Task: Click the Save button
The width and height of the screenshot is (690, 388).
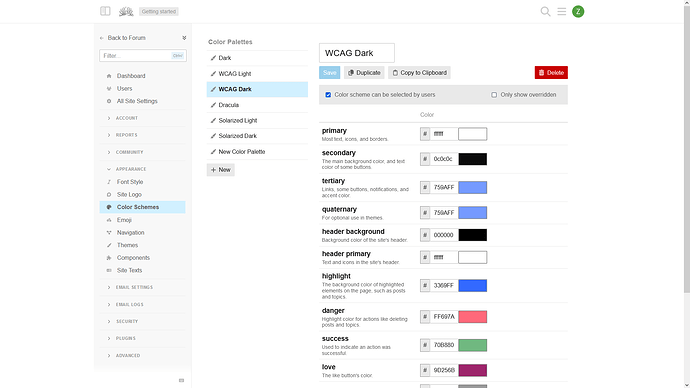Action: click(x=330, y=73)
